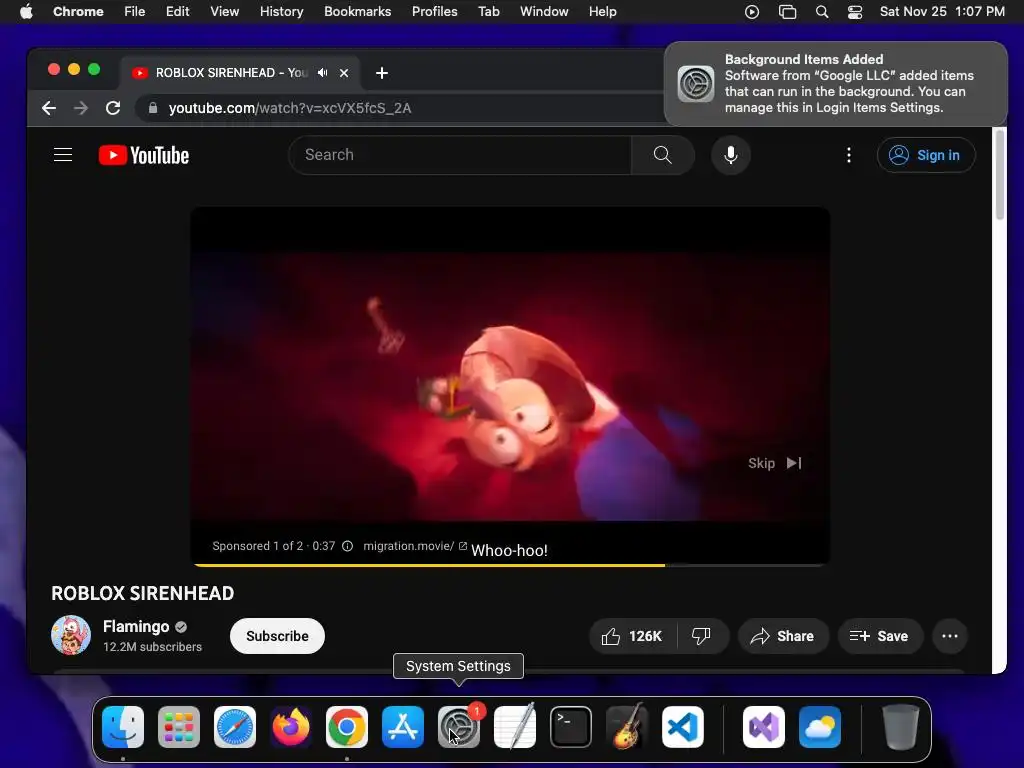The height and width of the screenshot is (768, 1024).
Task: Mute the tab using the speaker icon
Action: click(323, 72)
